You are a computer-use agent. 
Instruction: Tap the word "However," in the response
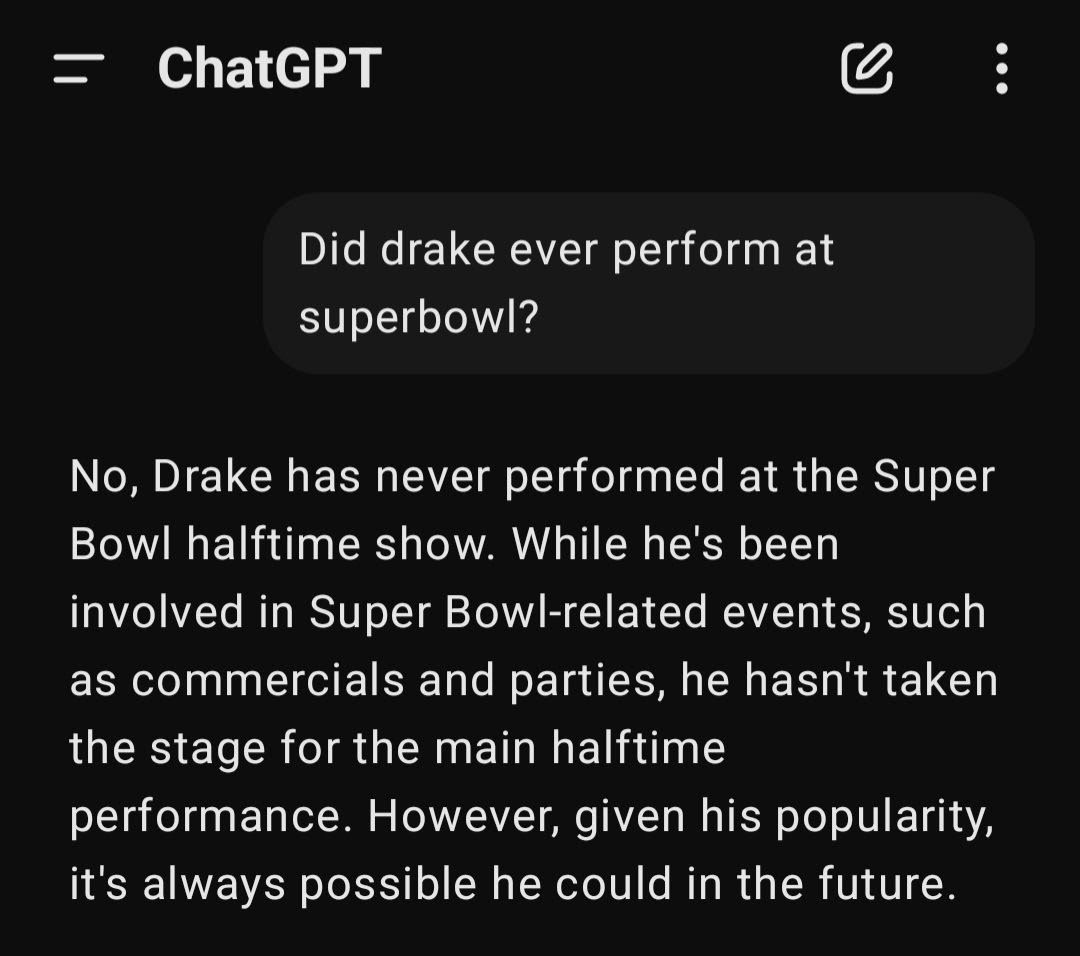click(464, 815)
